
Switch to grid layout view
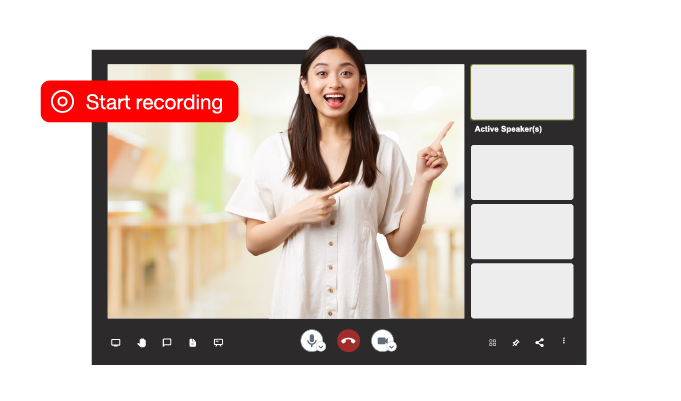(x=492, y=343)
